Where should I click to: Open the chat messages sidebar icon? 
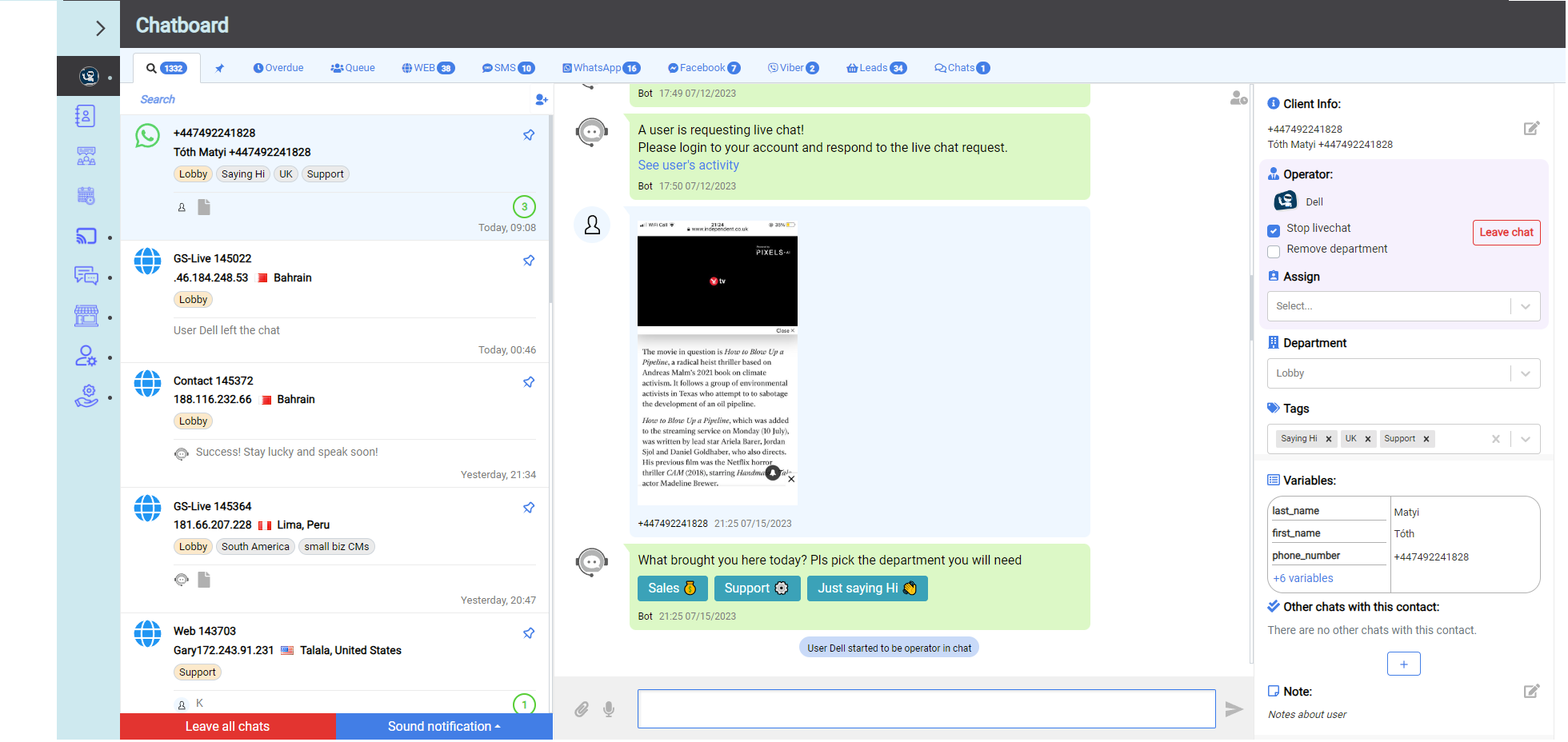point(86,276)
